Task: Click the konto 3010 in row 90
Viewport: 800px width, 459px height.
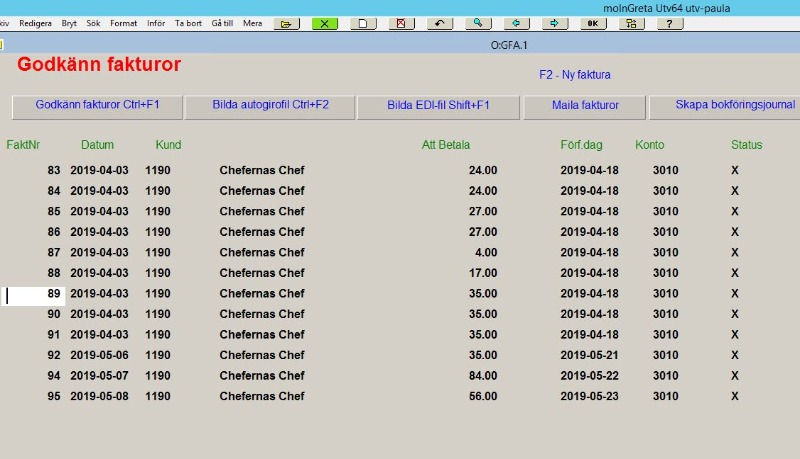Action: pos(665,314)
